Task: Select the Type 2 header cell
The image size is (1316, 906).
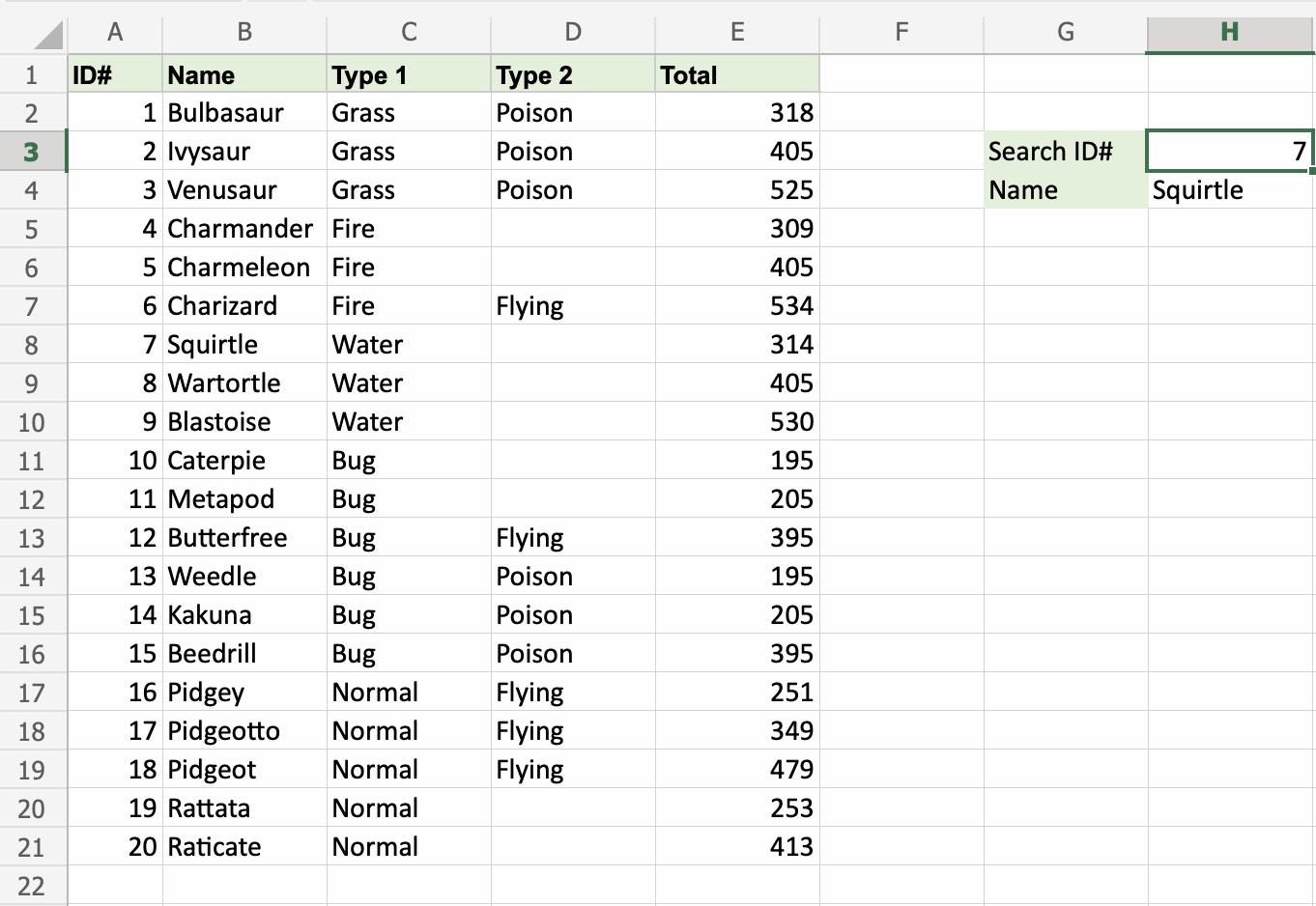Action: pos(572,74)
